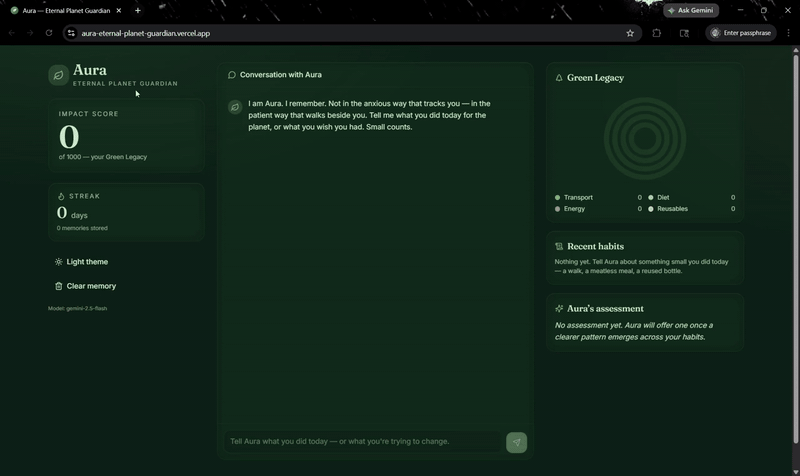Click the streak flame icon
The image size is (800, 476).
(x=61, y=196)
